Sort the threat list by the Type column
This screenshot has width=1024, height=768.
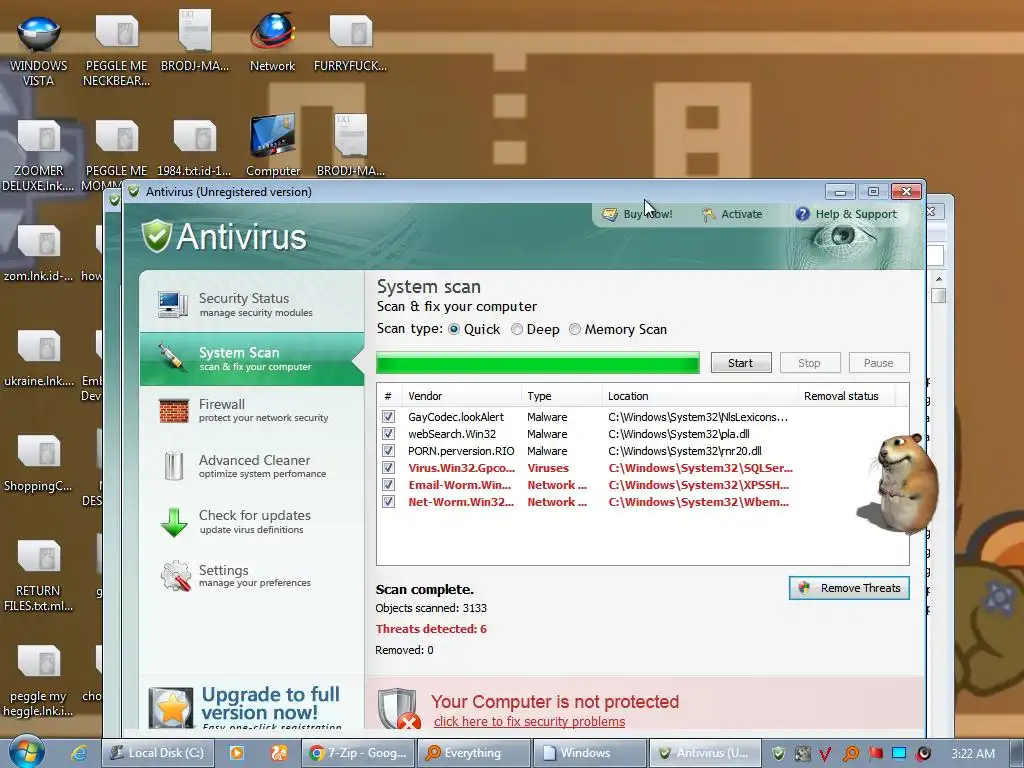point(562,396)
